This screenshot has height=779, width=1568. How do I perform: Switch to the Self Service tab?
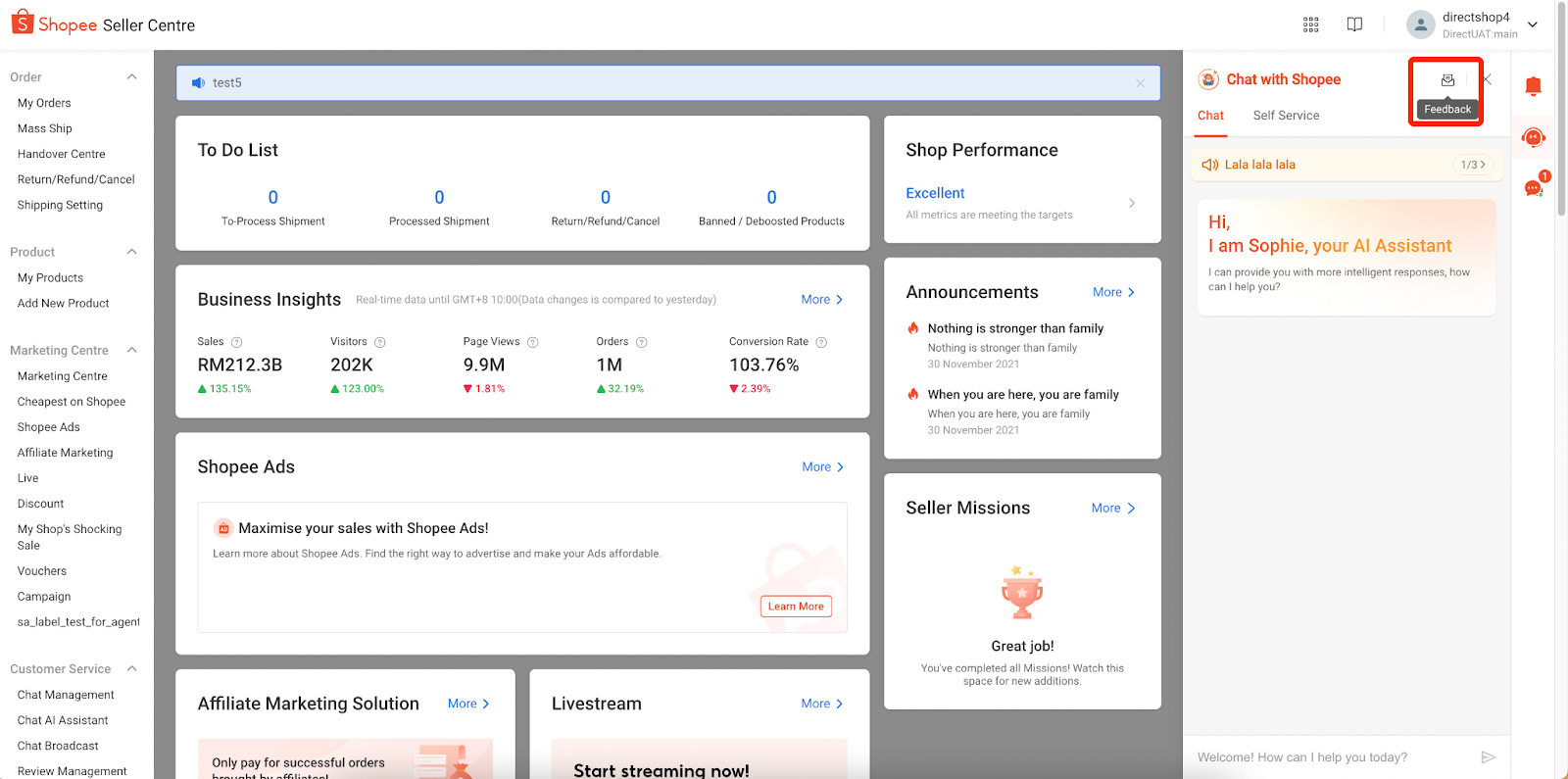point(1286,116)
